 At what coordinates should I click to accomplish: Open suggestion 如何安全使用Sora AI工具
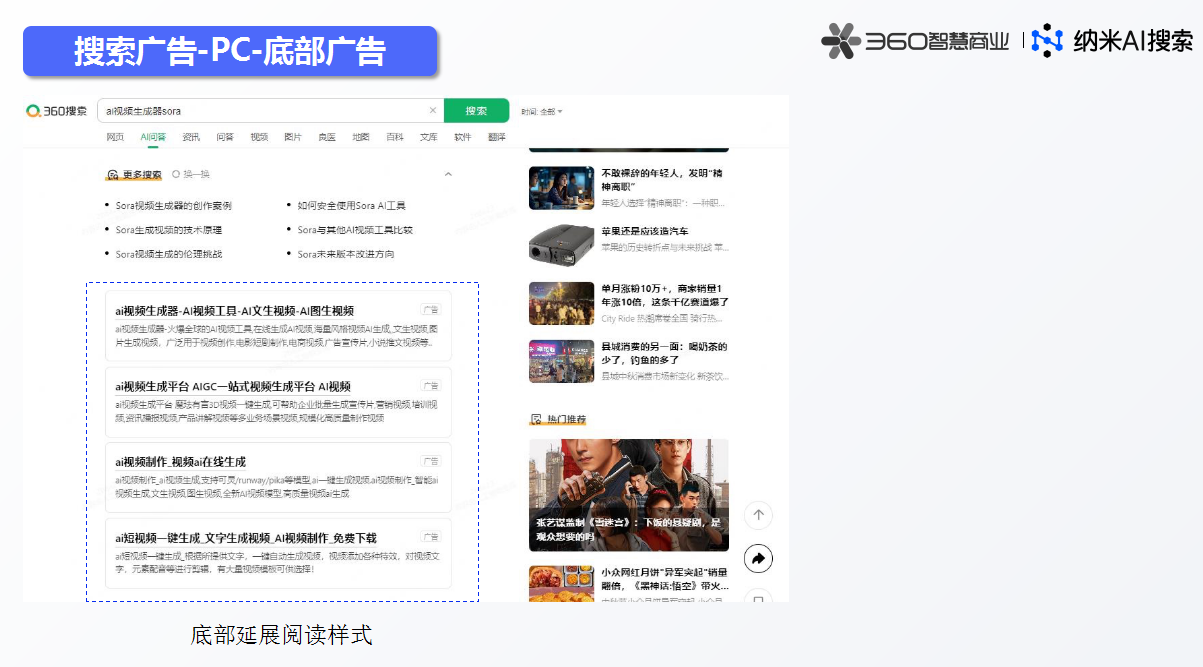point(351,205)
